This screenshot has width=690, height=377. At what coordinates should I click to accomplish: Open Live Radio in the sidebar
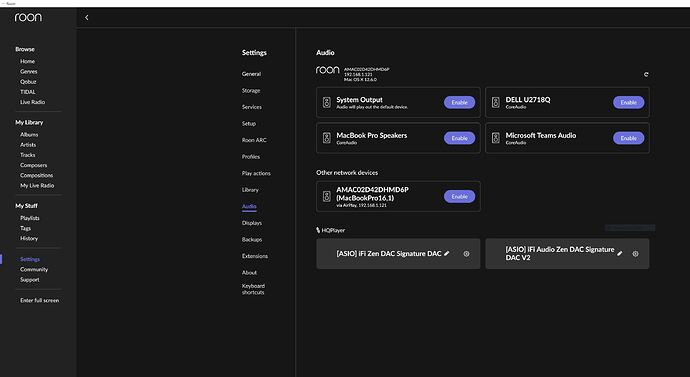[33, 102]
